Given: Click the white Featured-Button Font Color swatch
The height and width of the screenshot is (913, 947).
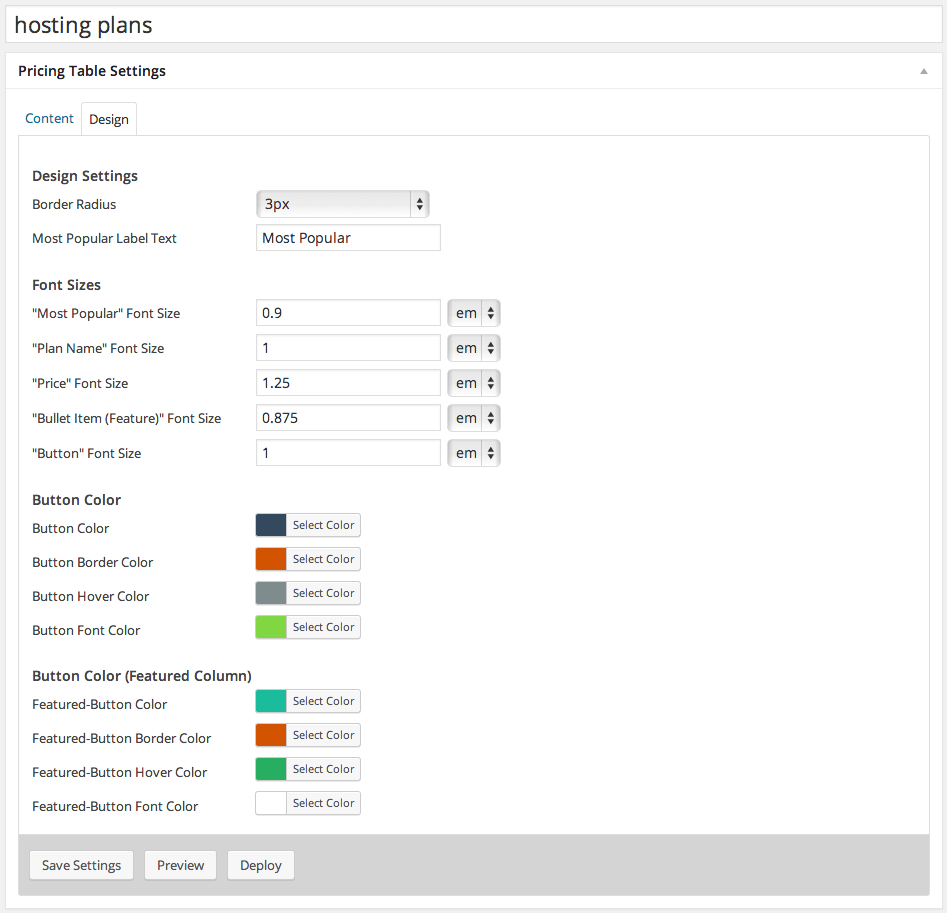Looking at the screenshot, I should pos(271,803).
